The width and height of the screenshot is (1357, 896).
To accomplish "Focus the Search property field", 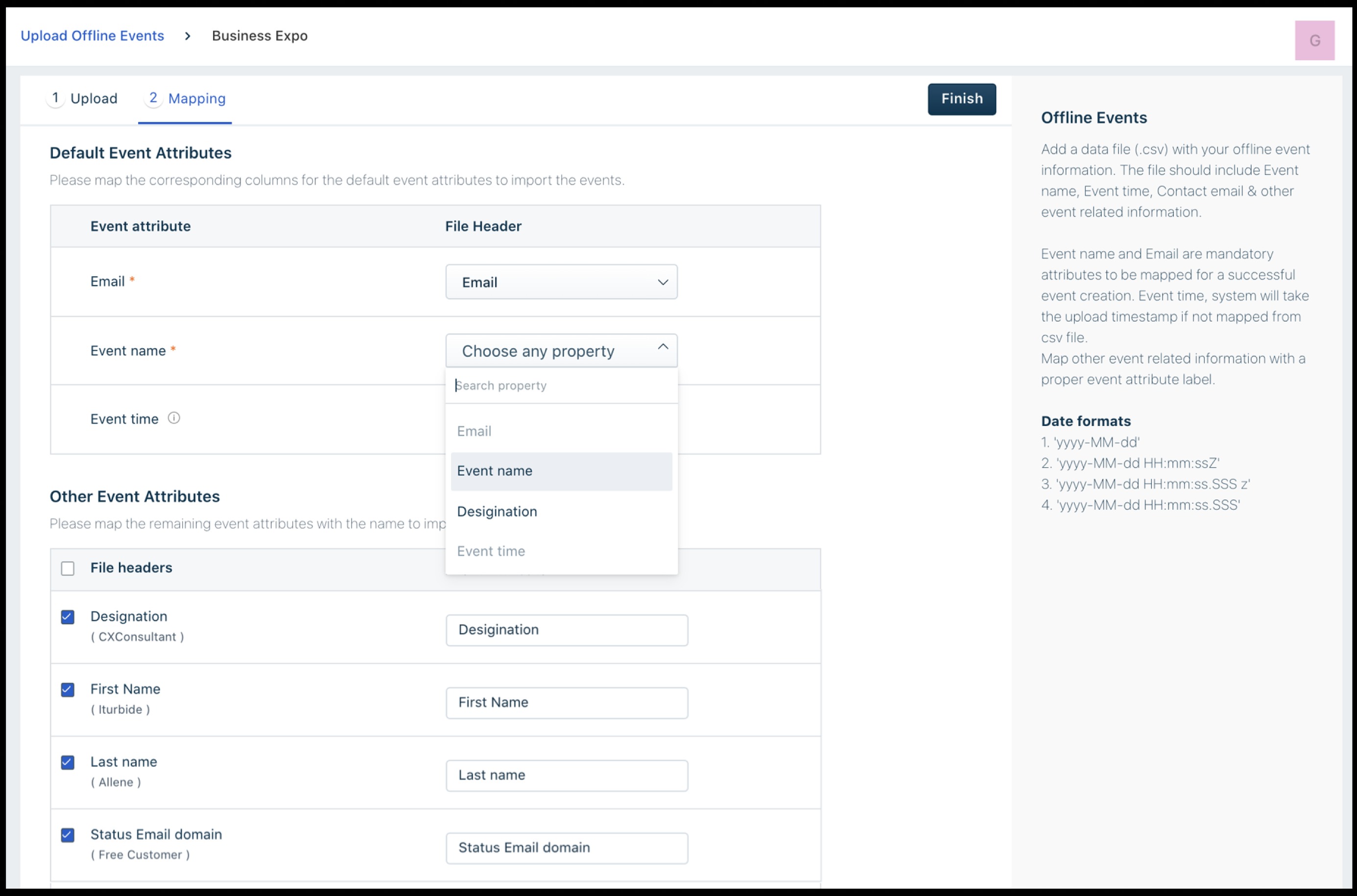I will click(561, 386).
